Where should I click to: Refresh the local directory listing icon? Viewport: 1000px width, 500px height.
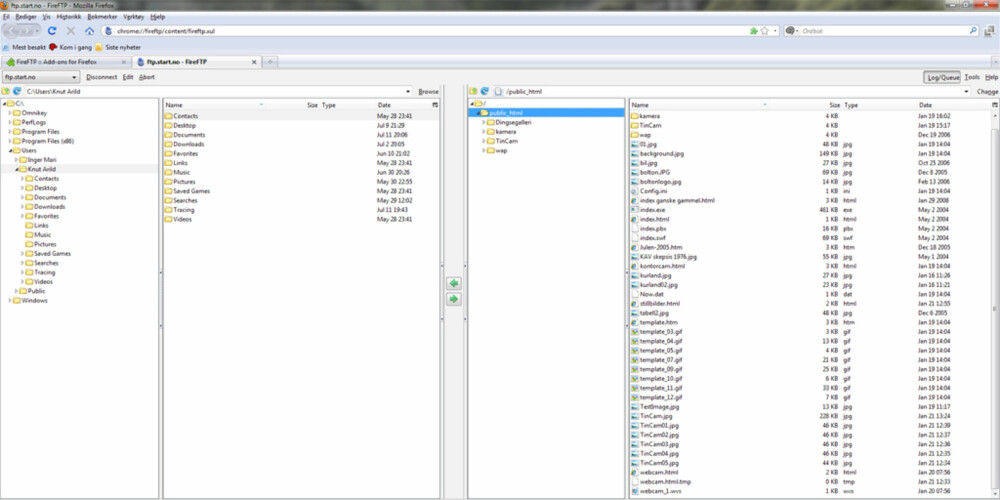pos(17,91)
